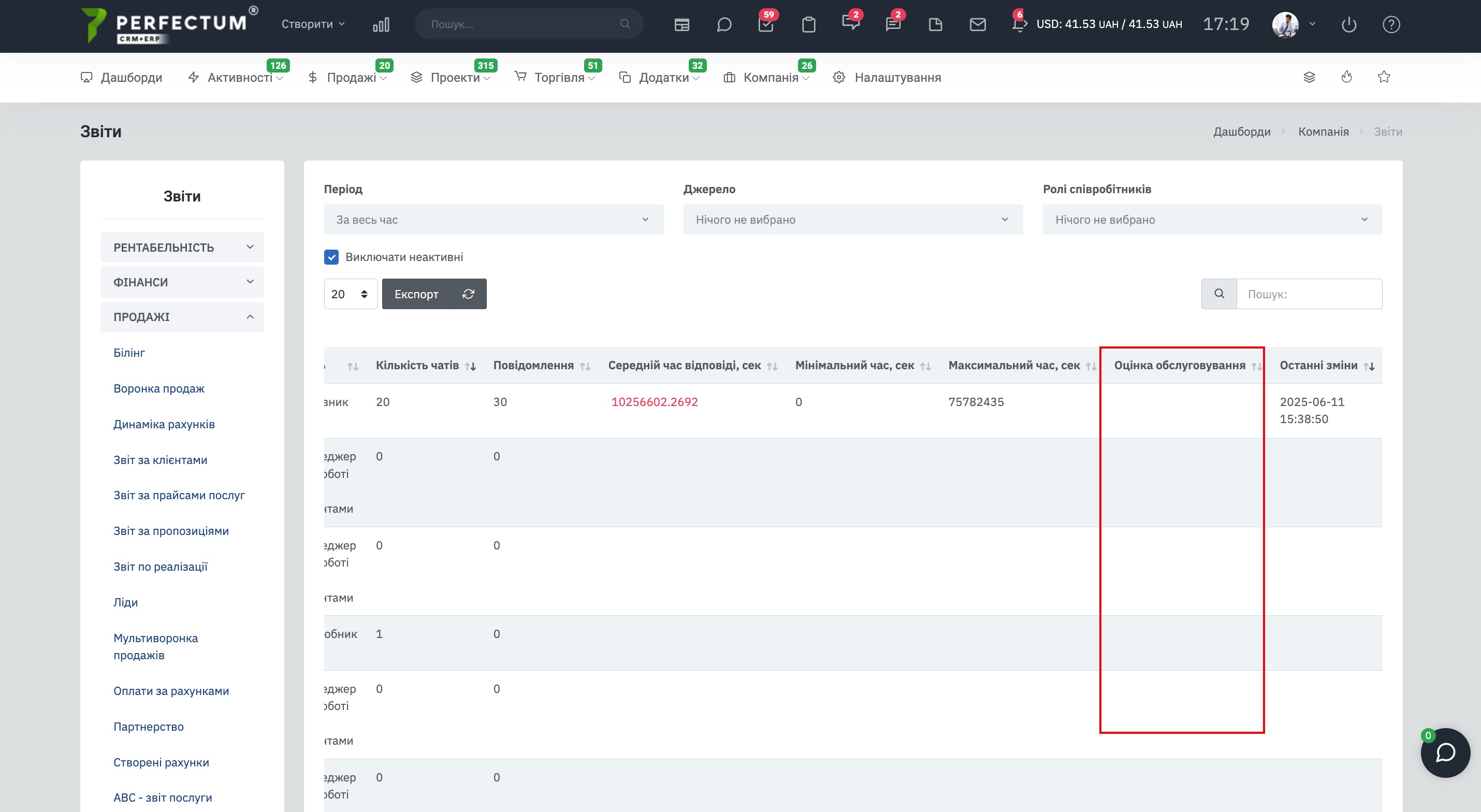Click the USD exchange rate text
The image size is (1481, 812).
[1109, 24]
